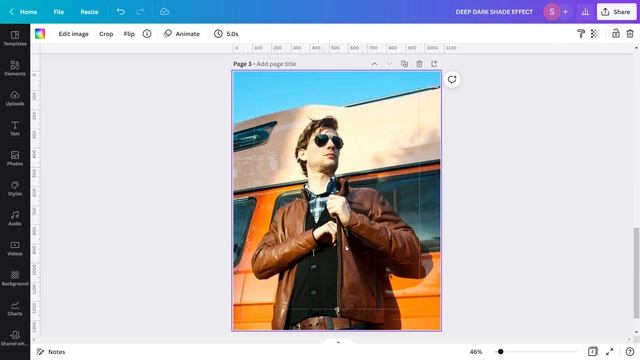Open the Audio sidebar panel

[x=15, y=218]
